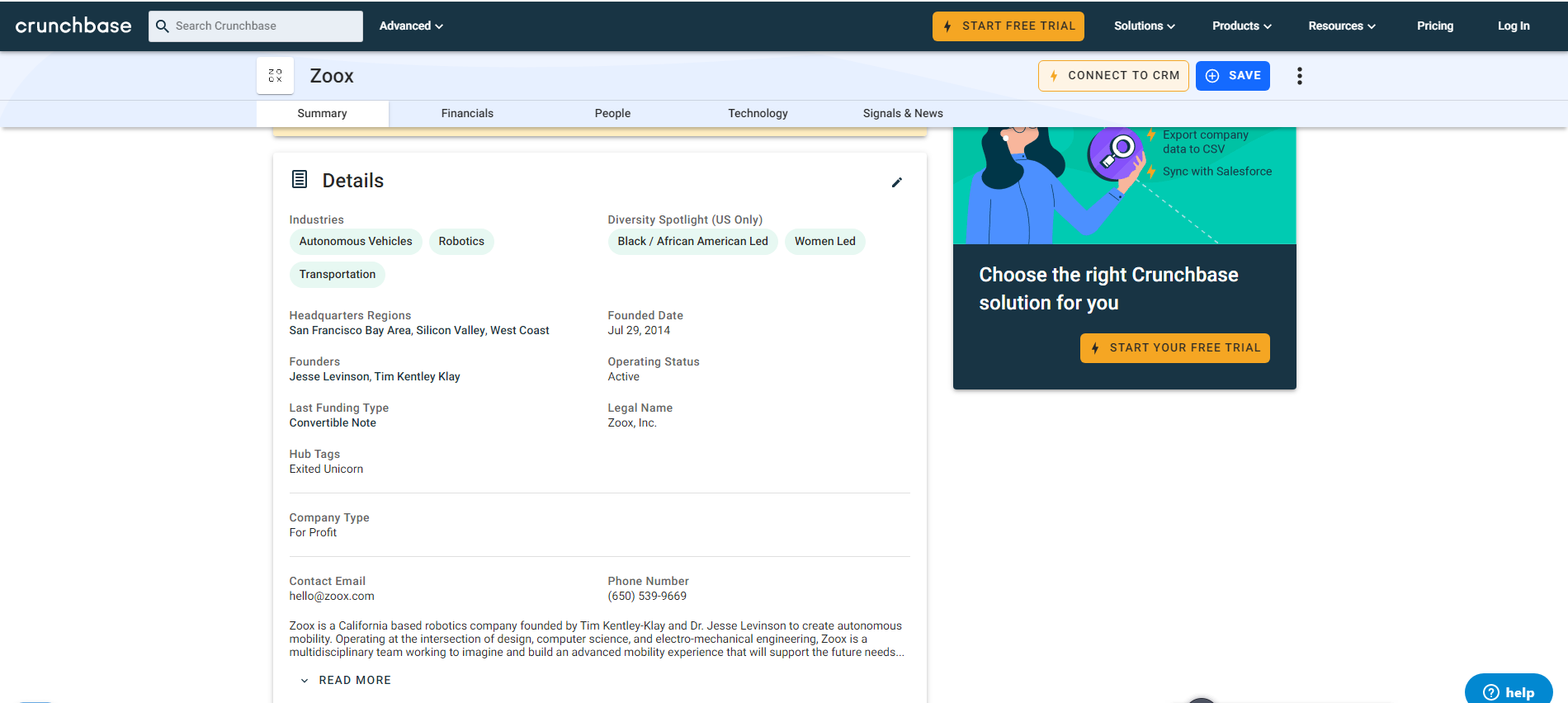Expand the Products menu
The width and height of the screenshot is (1568, 703).
[x=1241, y=26]
